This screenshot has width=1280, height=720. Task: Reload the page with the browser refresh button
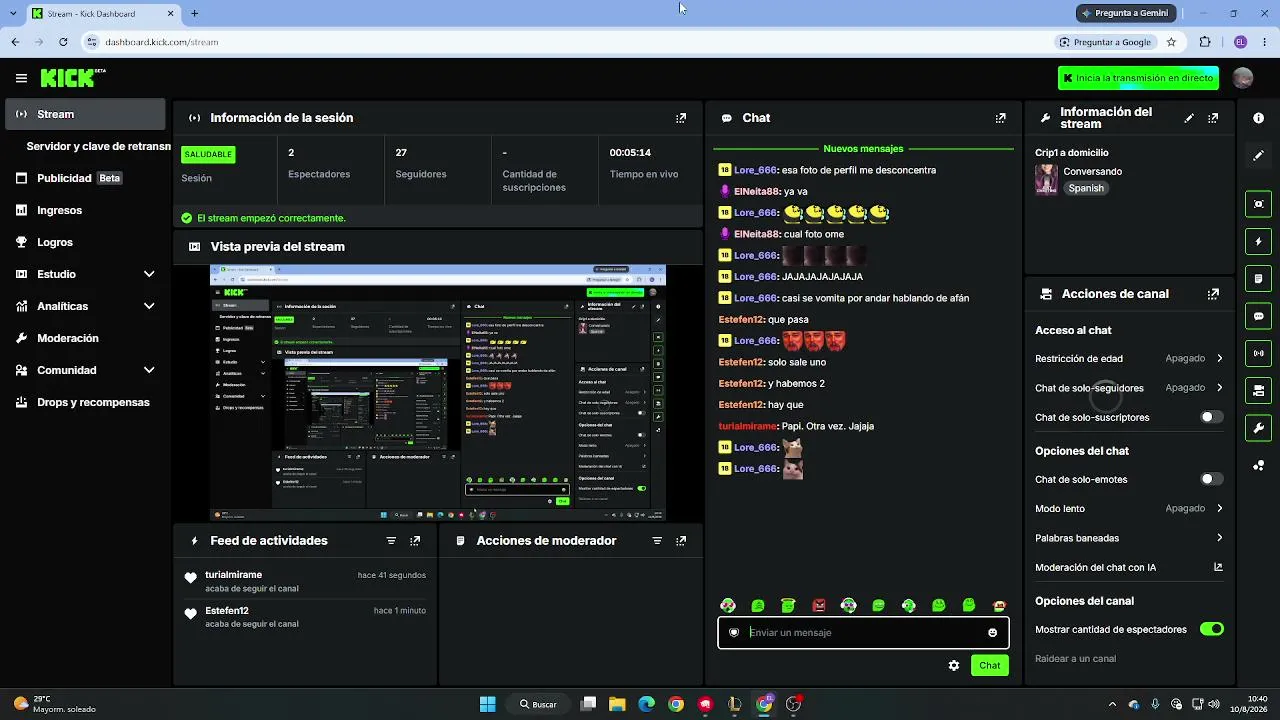coord(63,42)
